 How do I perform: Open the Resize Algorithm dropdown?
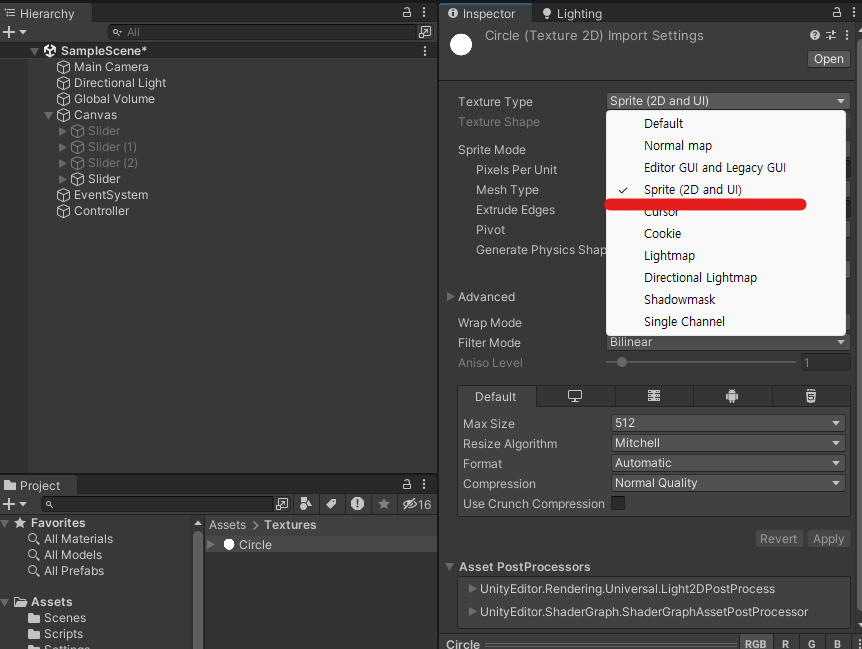[728, 443]
